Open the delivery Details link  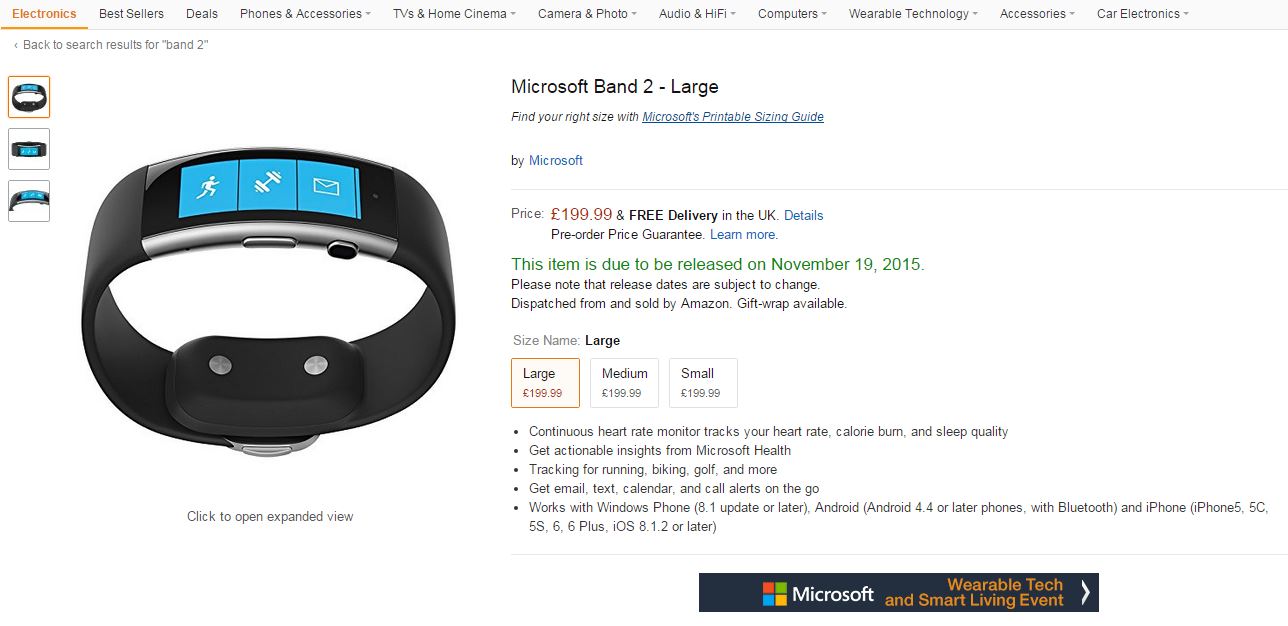[804, 216]
